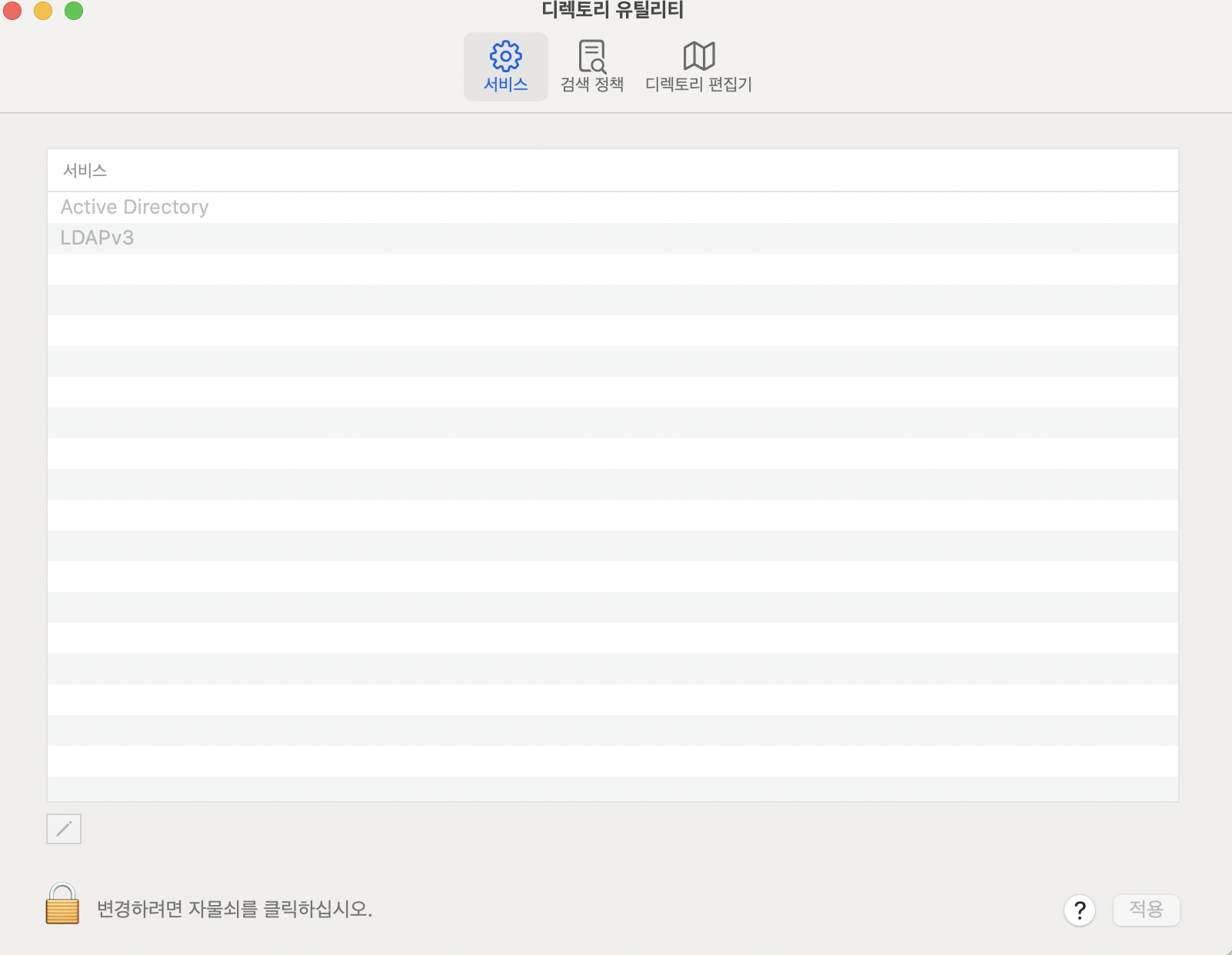Image resolution: width=1232 pixels, height=955 pixels.
Task: Open the 디렉토리 편집기 tab
Action: tap(698, 67)
